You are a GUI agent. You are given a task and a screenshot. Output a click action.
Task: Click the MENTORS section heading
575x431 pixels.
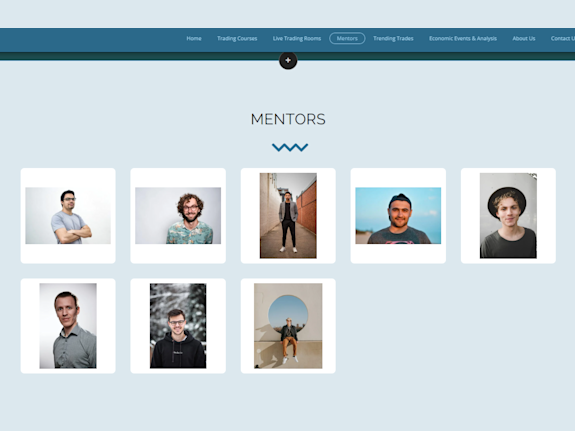[288, 119]
